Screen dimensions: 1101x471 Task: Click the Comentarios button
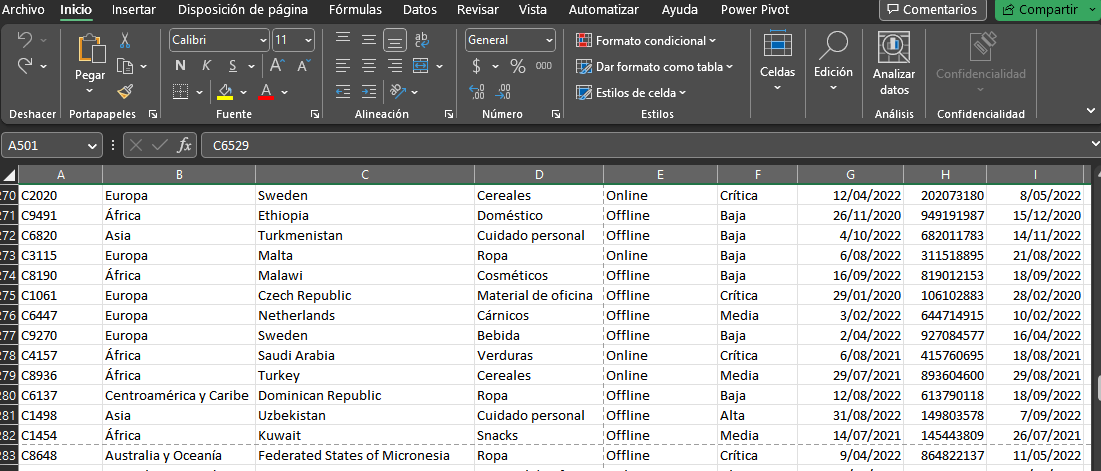click(x=932, y=10)
